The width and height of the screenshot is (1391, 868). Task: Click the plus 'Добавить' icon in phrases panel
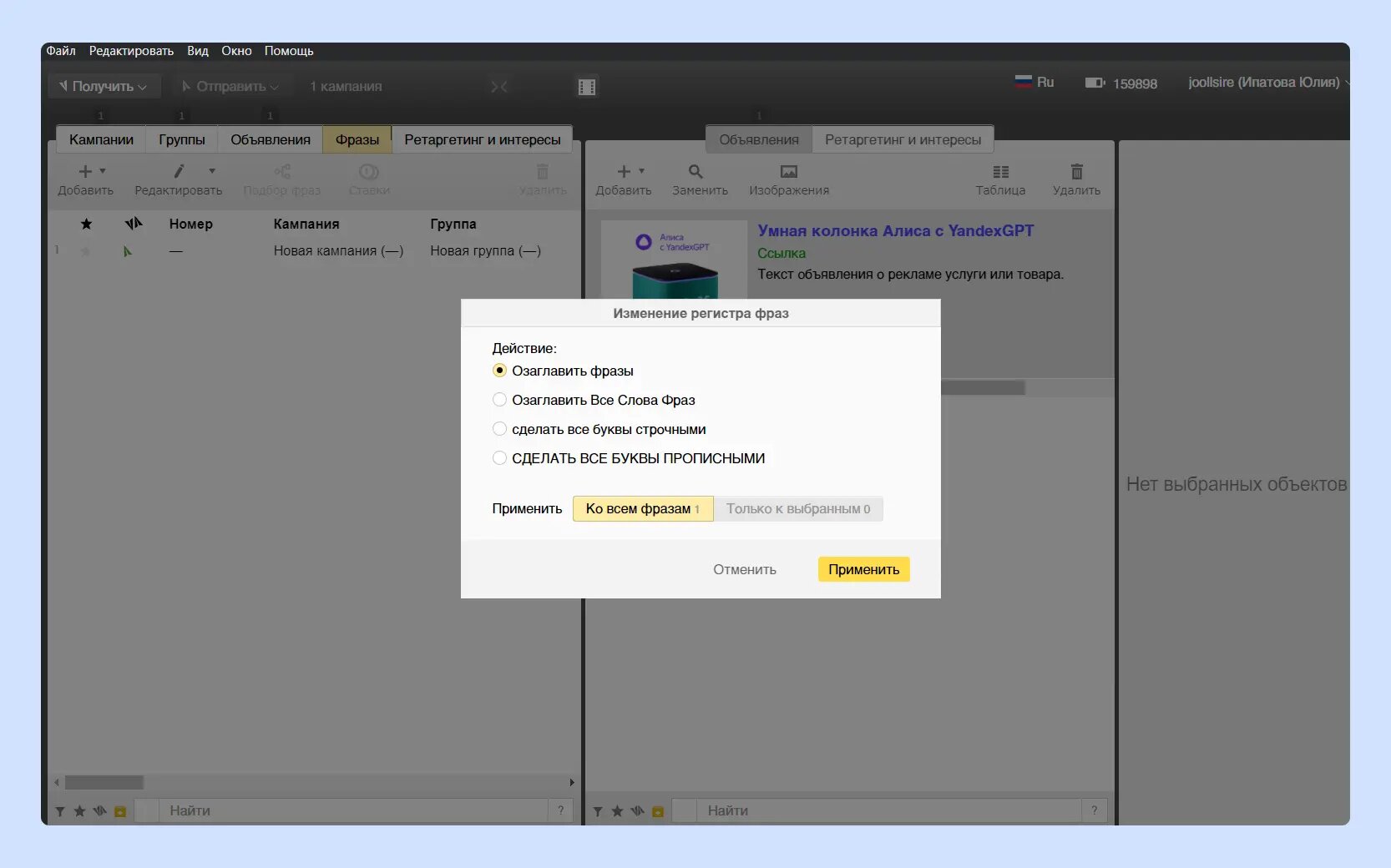point(85,172)
